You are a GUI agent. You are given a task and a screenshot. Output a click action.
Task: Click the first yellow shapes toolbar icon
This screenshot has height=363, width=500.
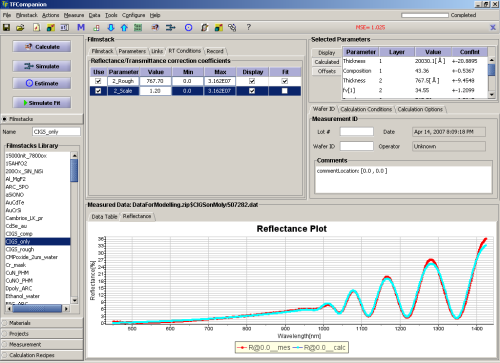[x=51, y=28]
